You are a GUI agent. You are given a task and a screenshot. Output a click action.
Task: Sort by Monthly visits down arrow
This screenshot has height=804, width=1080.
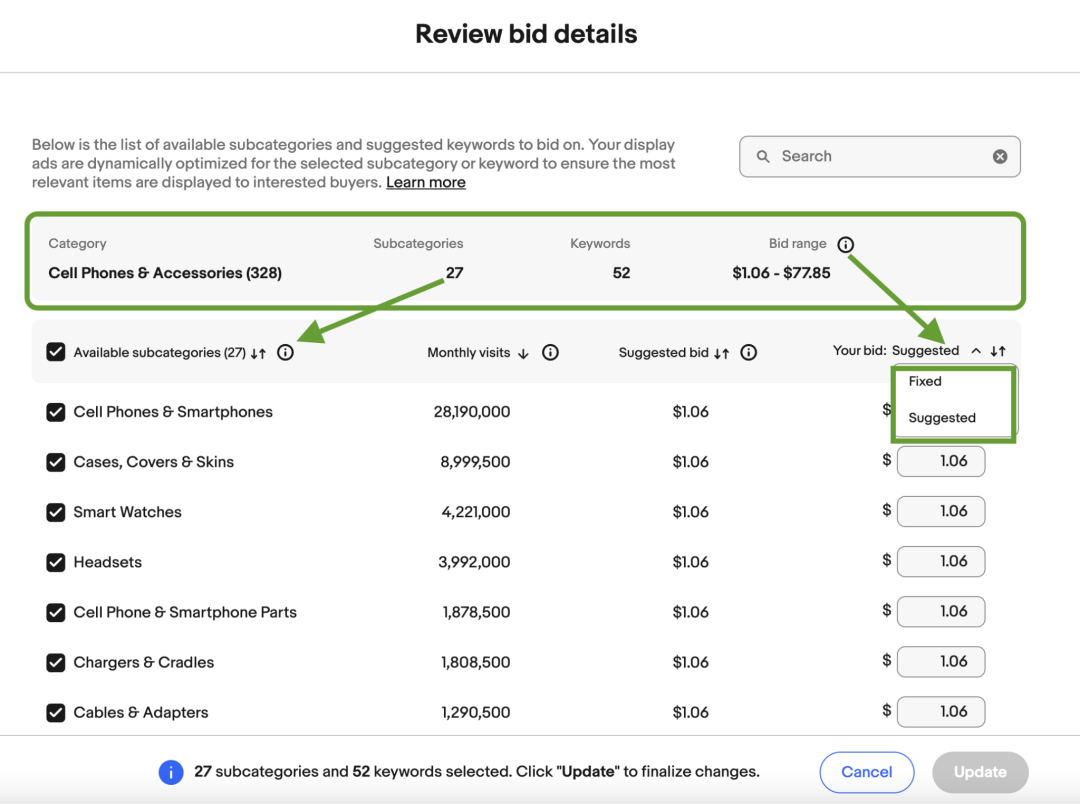pos(523,353)
